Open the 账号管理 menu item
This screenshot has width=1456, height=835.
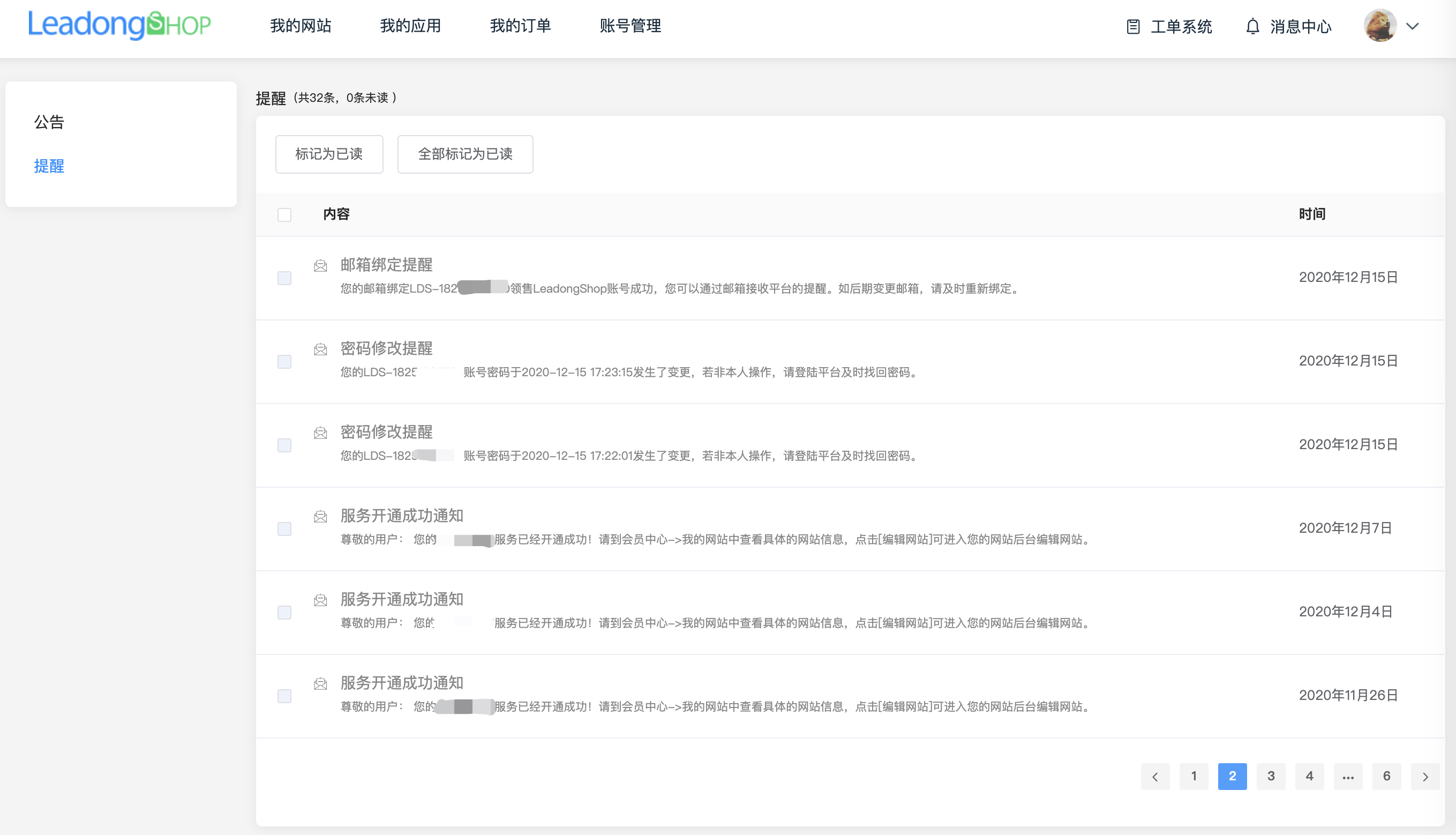pyautogui.click(x=630, y=26)
